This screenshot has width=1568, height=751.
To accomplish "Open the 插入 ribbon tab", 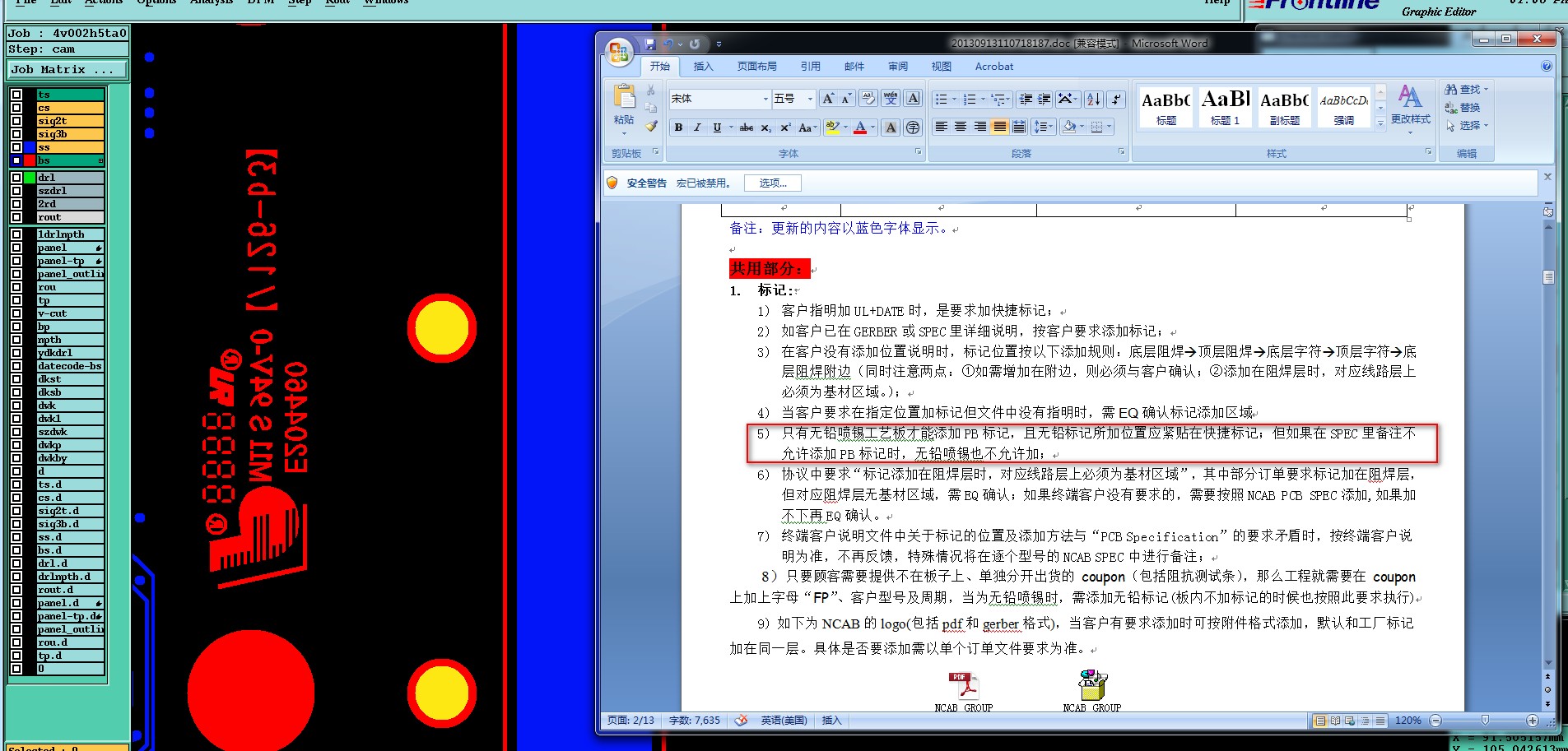I will pos(703,67).
